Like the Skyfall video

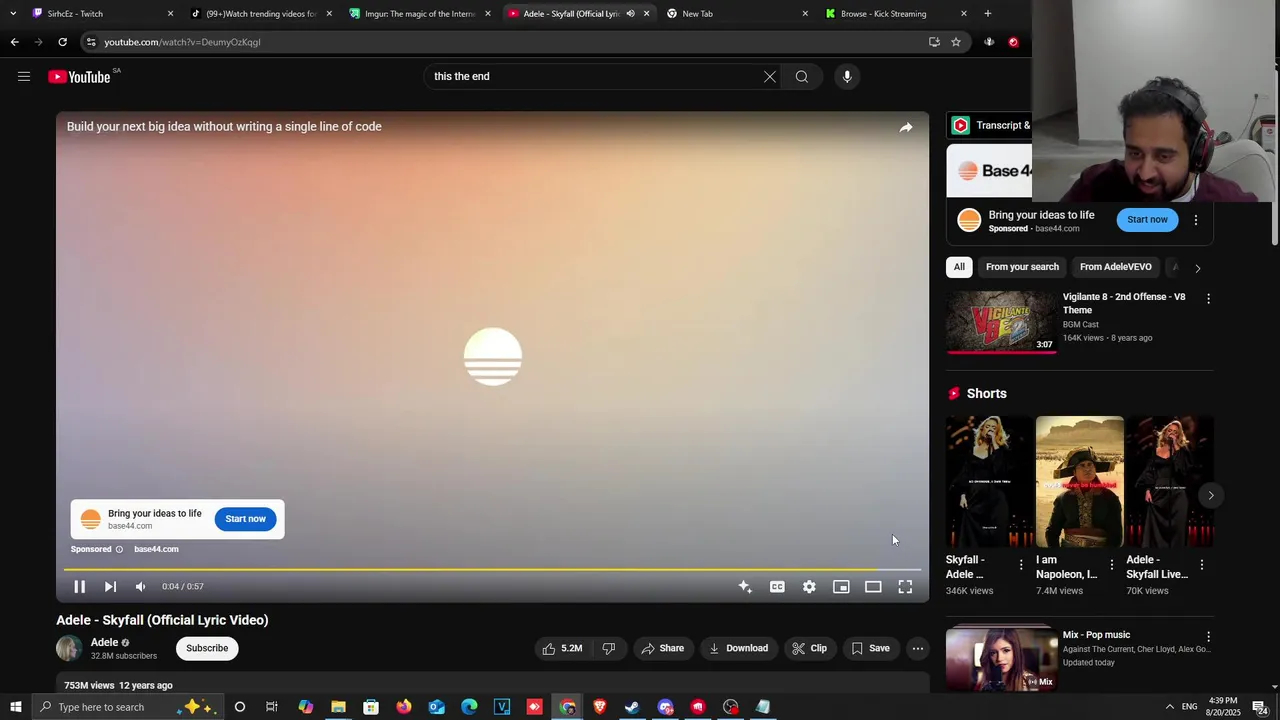coord(562,648)
